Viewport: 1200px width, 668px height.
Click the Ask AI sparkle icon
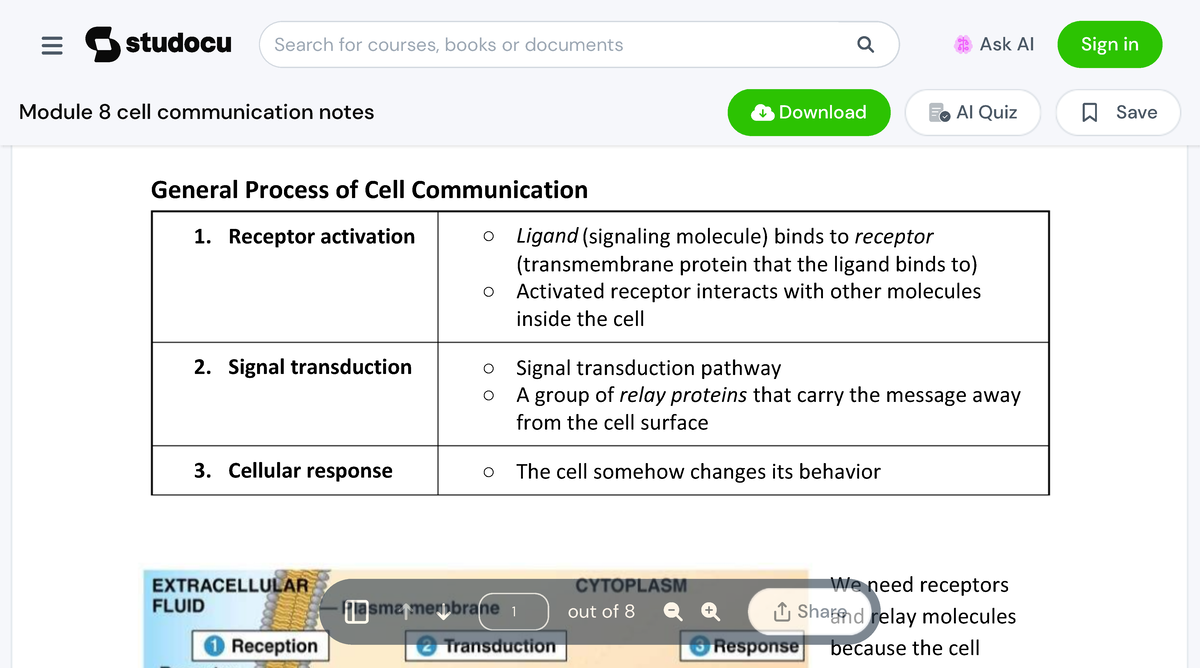(x=962, y=44)
